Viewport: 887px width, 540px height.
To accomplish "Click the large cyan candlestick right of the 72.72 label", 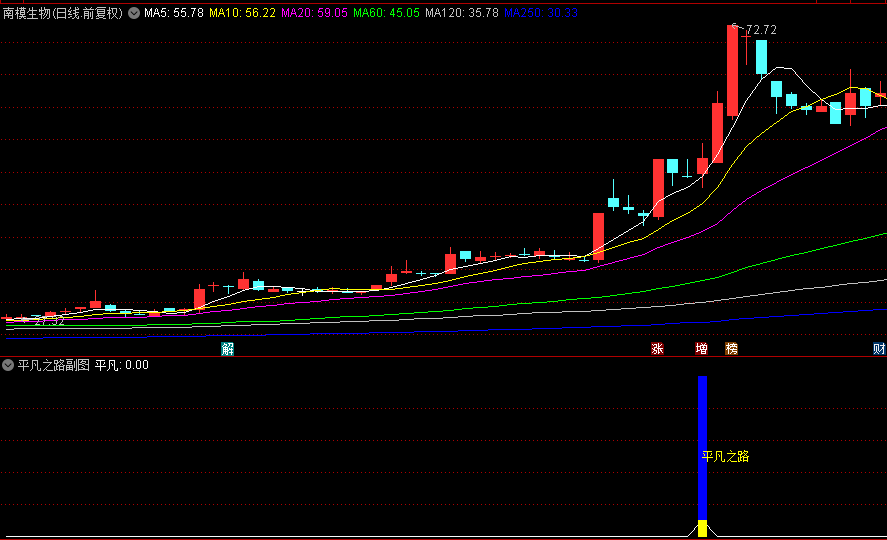I will coord(761,57).
